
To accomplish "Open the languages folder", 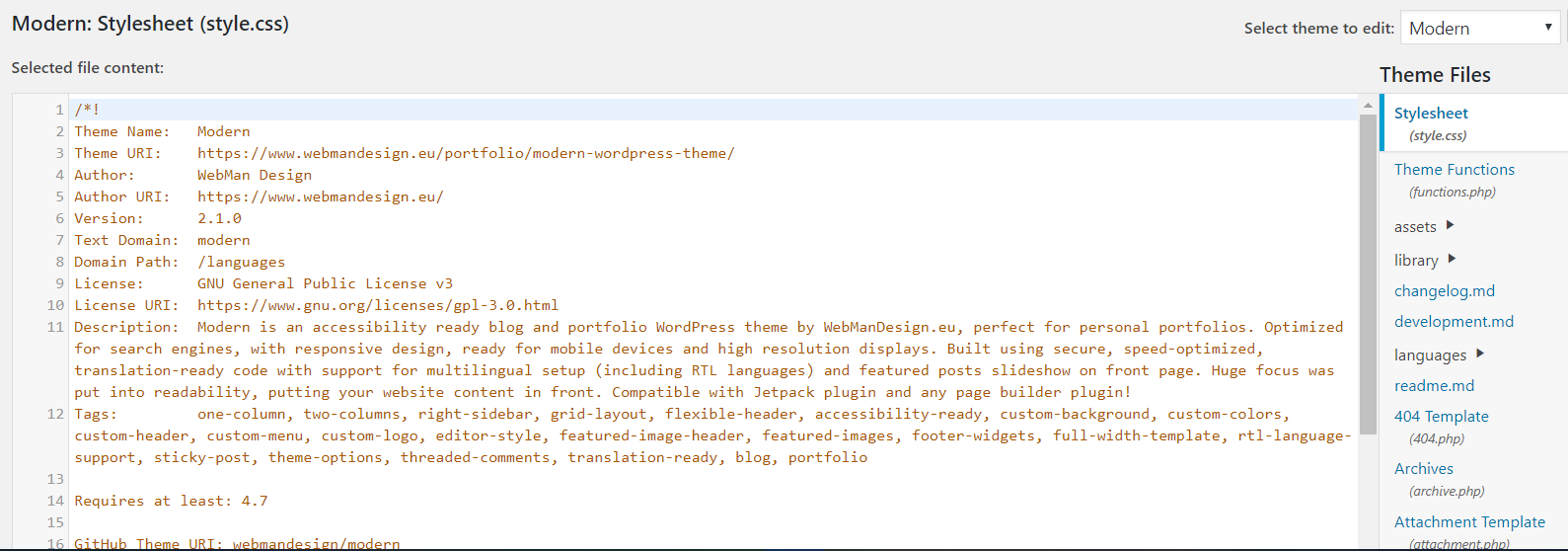I will pos(1430,355).
